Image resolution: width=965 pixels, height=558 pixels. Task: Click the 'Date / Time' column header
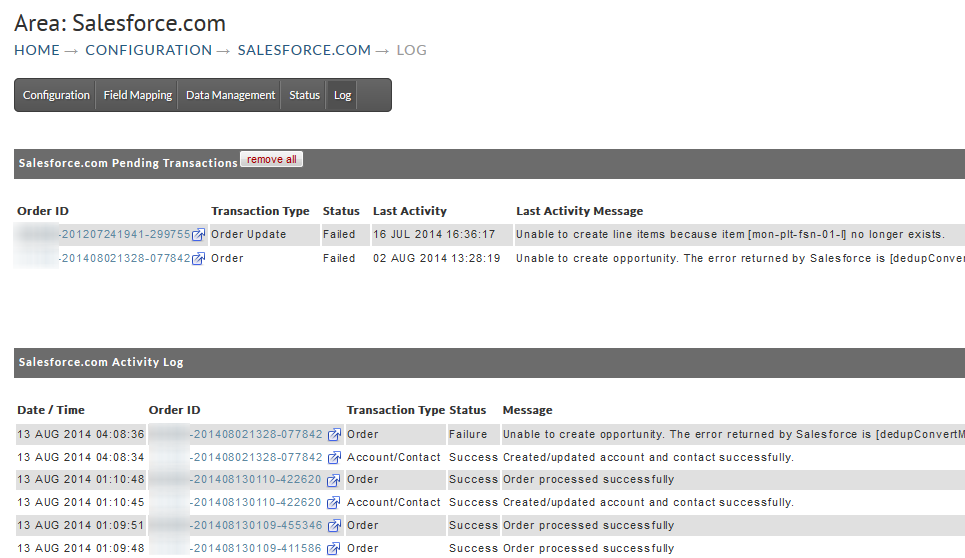coord(50,410)
